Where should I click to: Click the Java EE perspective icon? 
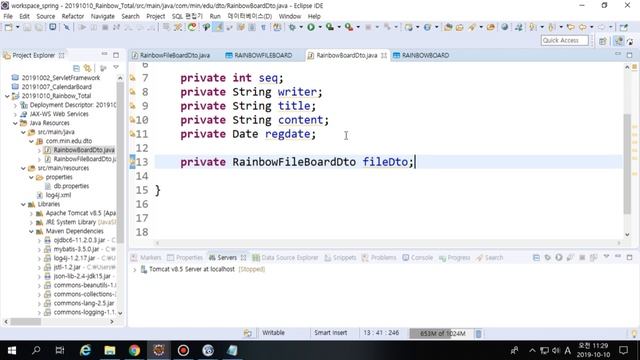(x=619, y=41)
